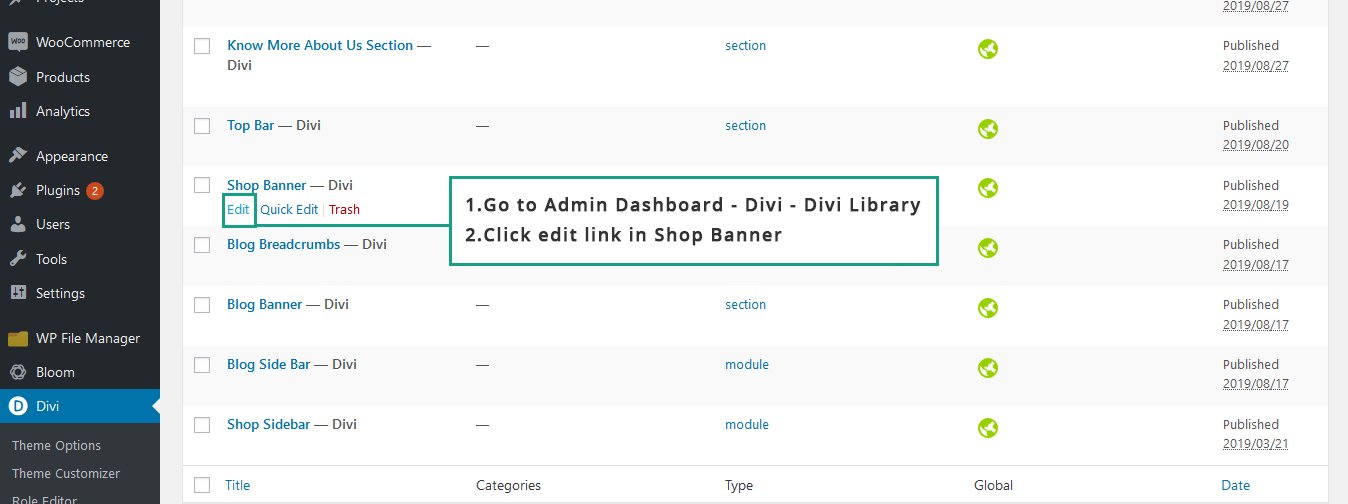The image size is (1348, 504).
Task: Sort list by Title column footer
Action: pos(238,485)
